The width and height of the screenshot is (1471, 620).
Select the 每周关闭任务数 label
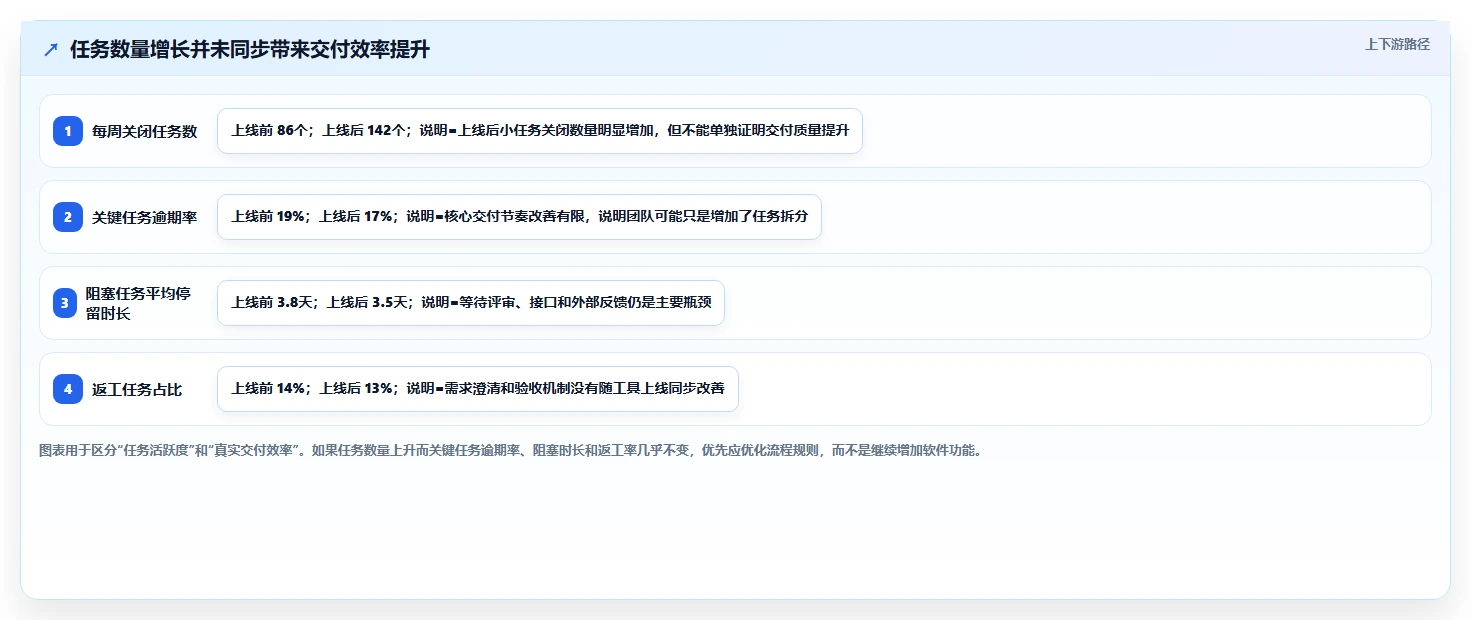coord(145,131)
